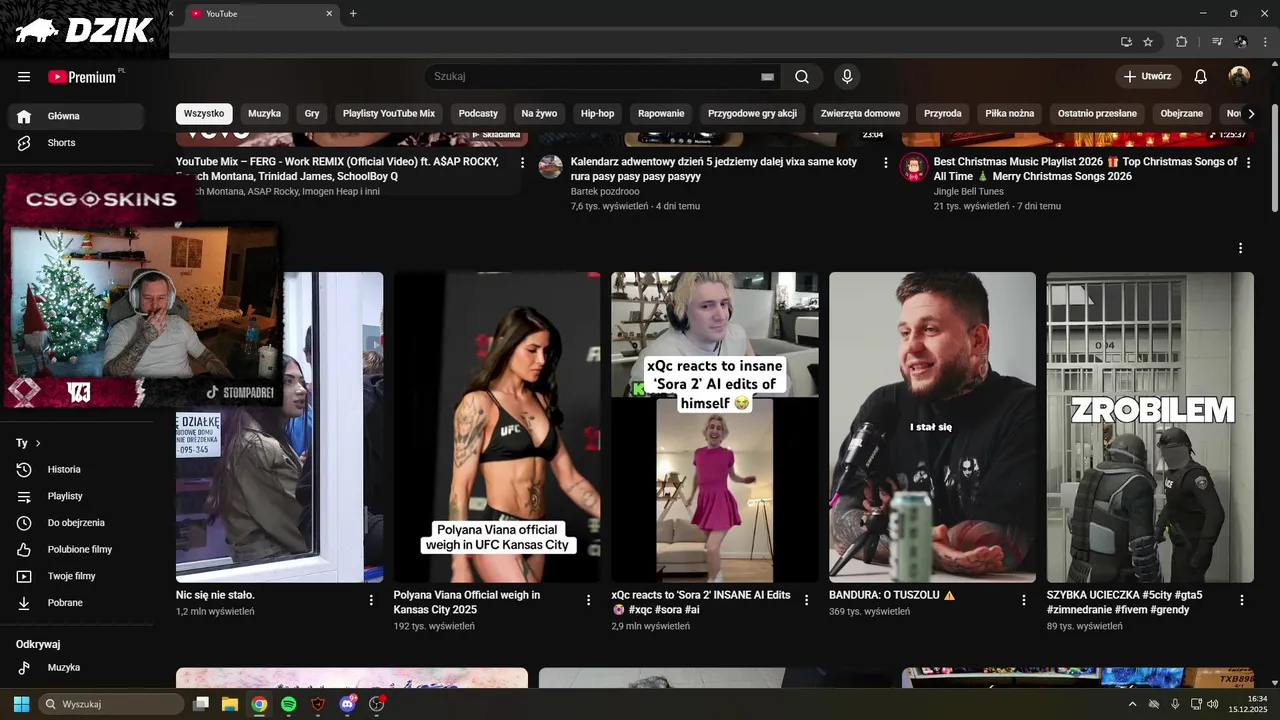1280x720 pixels.
Task: Open options for xQc reacts short
Action: (806, 600)
